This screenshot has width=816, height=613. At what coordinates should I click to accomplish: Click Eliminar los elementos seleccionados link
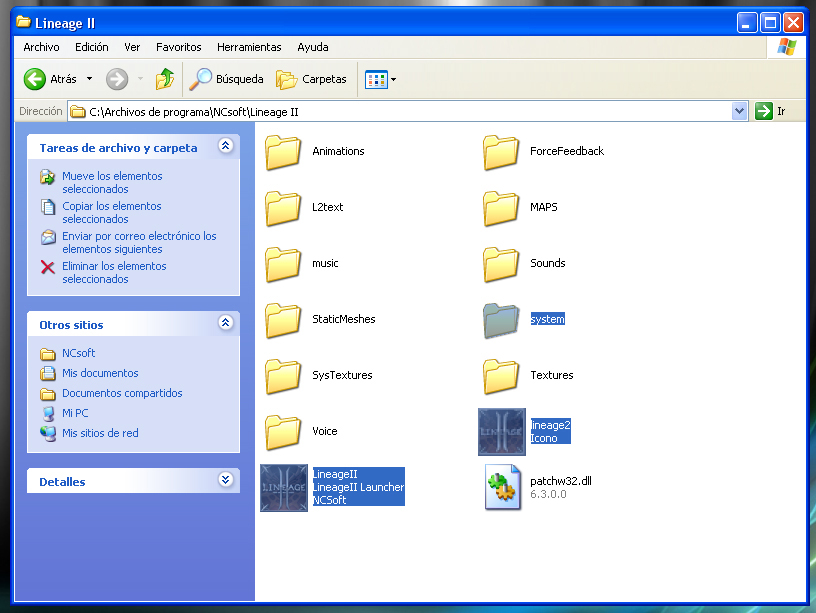(114, 273)
